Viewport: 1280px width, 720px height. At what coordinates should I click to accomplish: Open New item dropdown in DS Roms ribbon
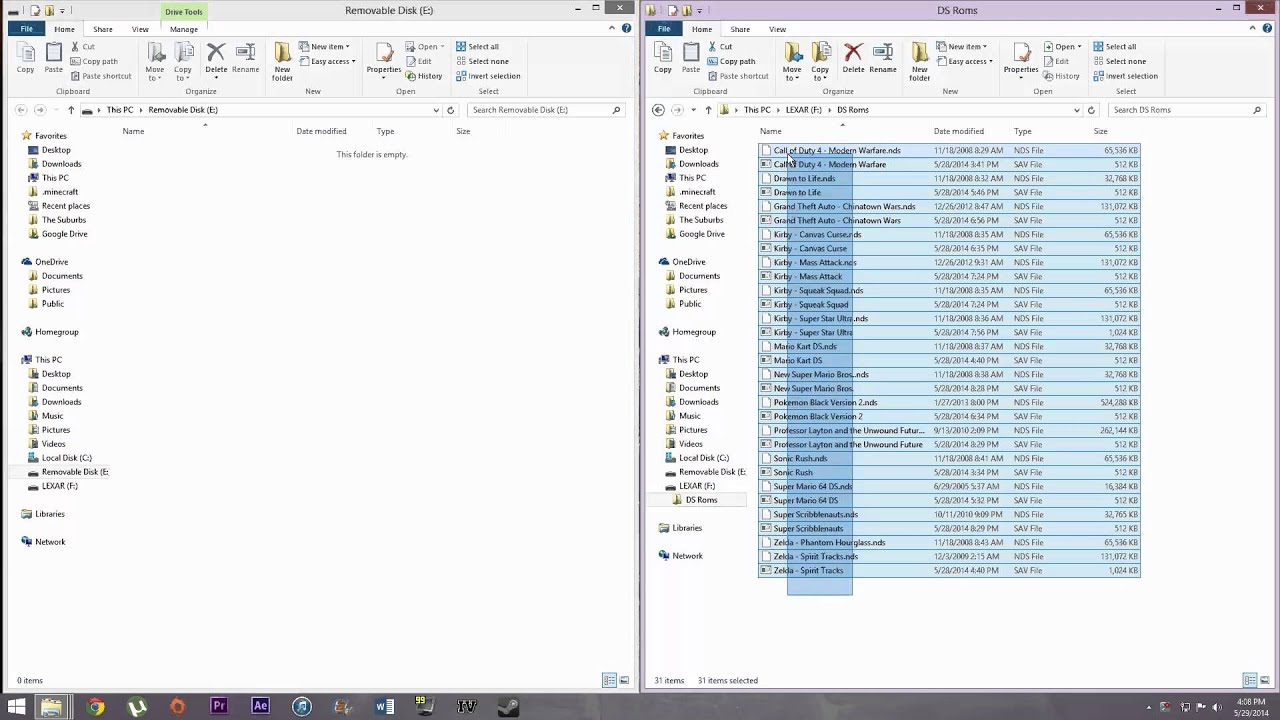962,46
